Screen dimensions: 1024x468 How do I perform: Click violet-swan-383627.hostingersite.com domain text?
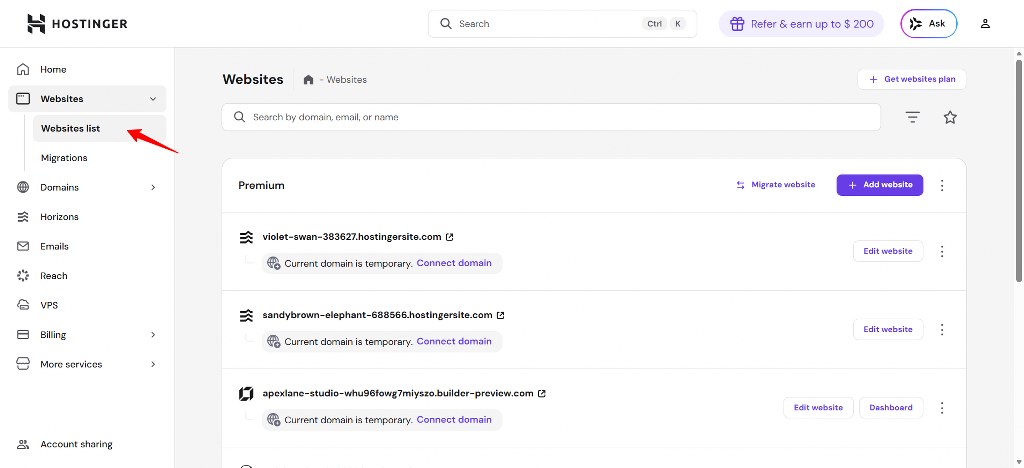[353, 237]
